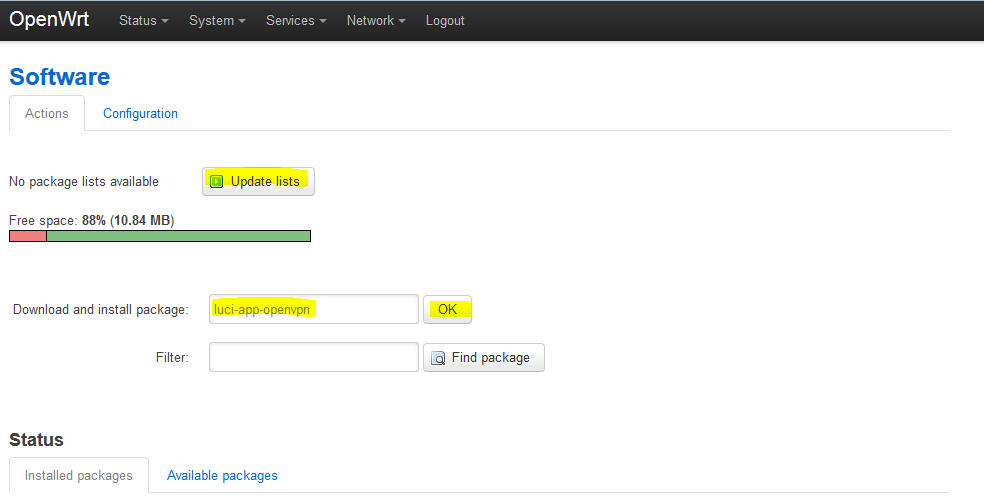Switch to the Configuration tab
This screenshot has width=984, height=503.
[140, 114]
